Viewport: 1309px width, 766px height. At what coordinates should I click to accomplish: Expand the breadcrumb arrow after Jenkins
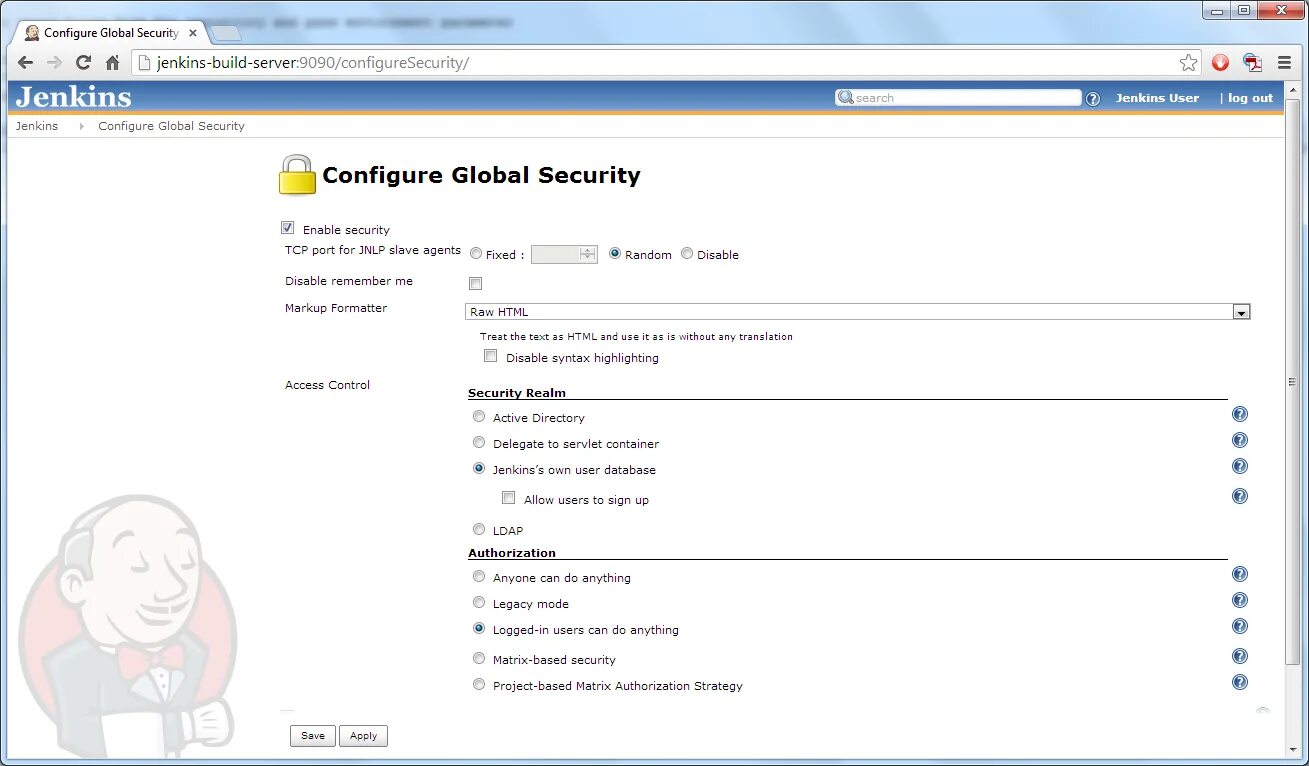[81, 127]
